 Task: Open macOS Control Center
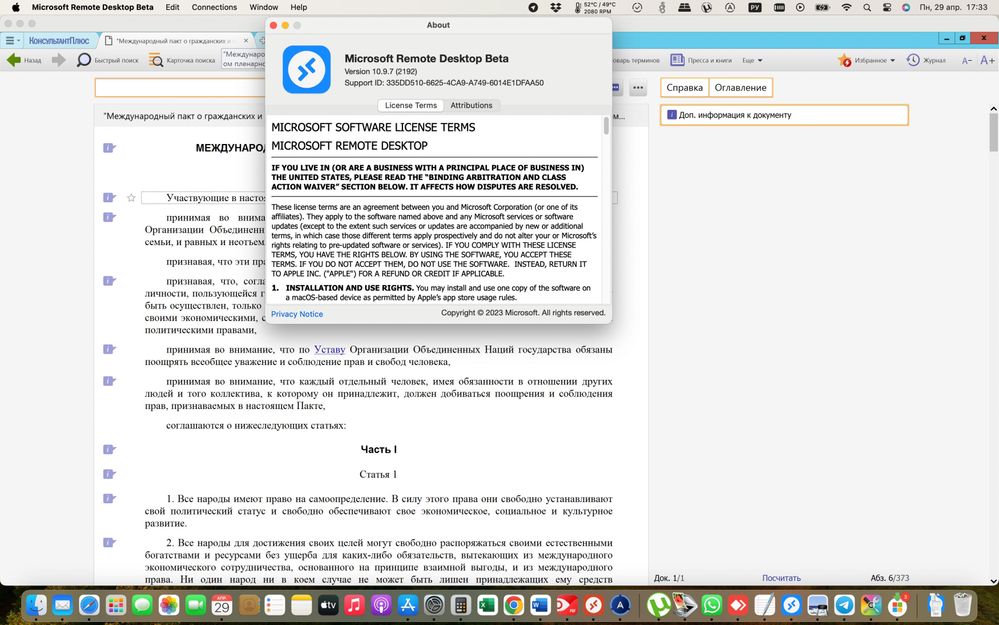click(887, 8)
